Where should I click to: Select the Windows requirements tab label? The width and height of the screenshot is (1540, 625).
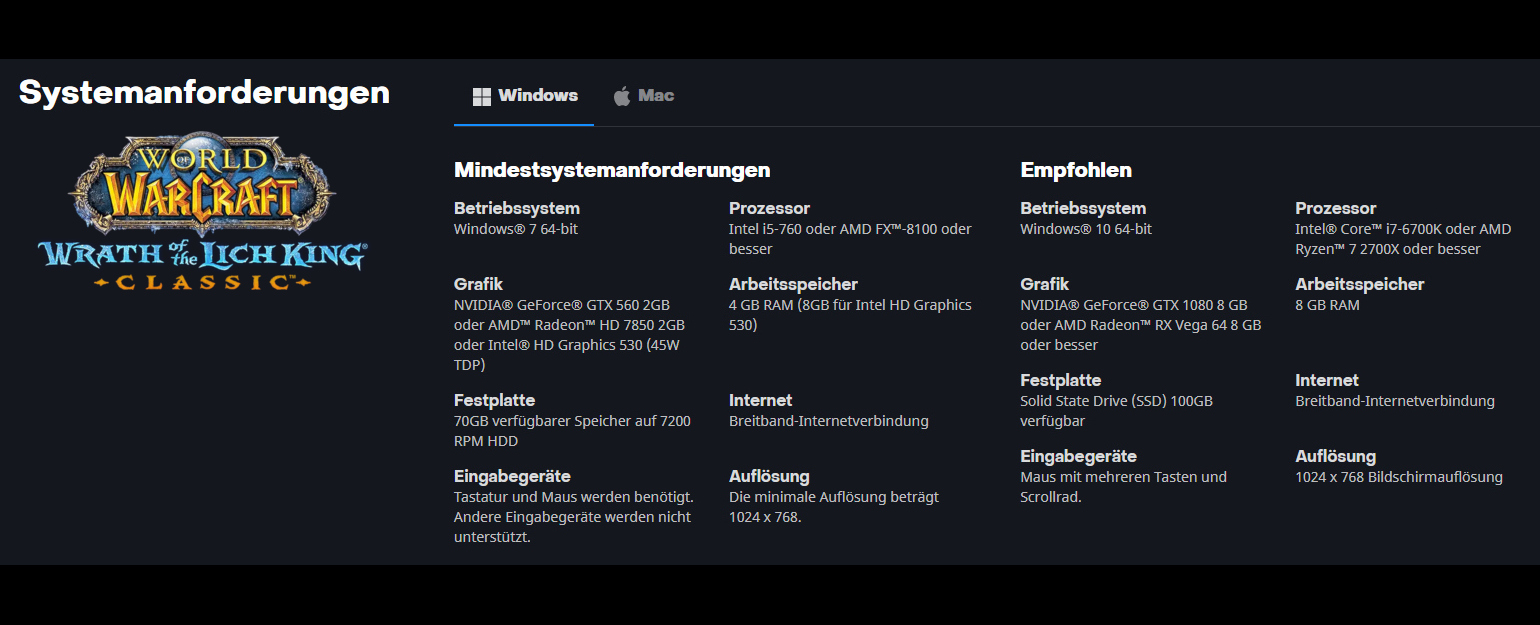[538, 96]
